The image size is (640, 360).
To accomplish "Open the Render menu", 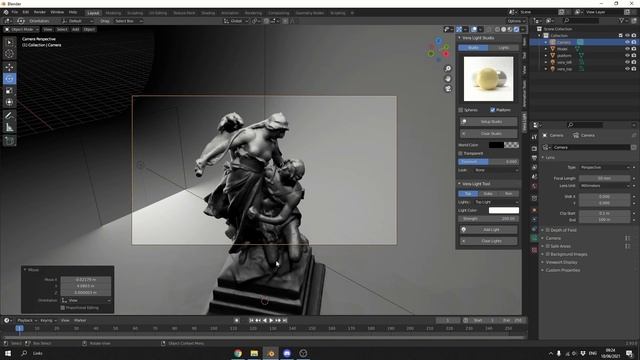I will (x=40, y=12).
